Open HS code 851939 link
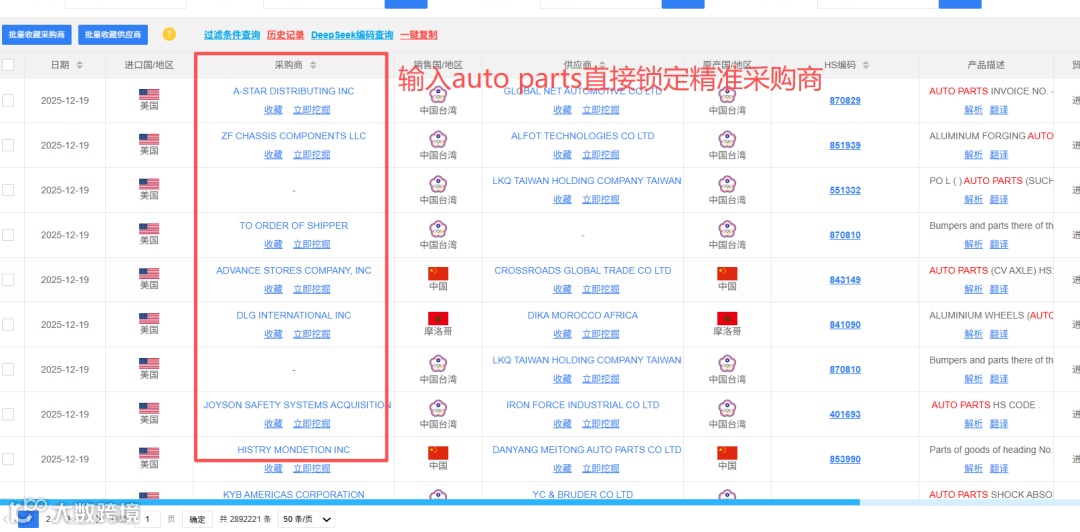This screenshot has height=532, width=1080. pos(844,145)
